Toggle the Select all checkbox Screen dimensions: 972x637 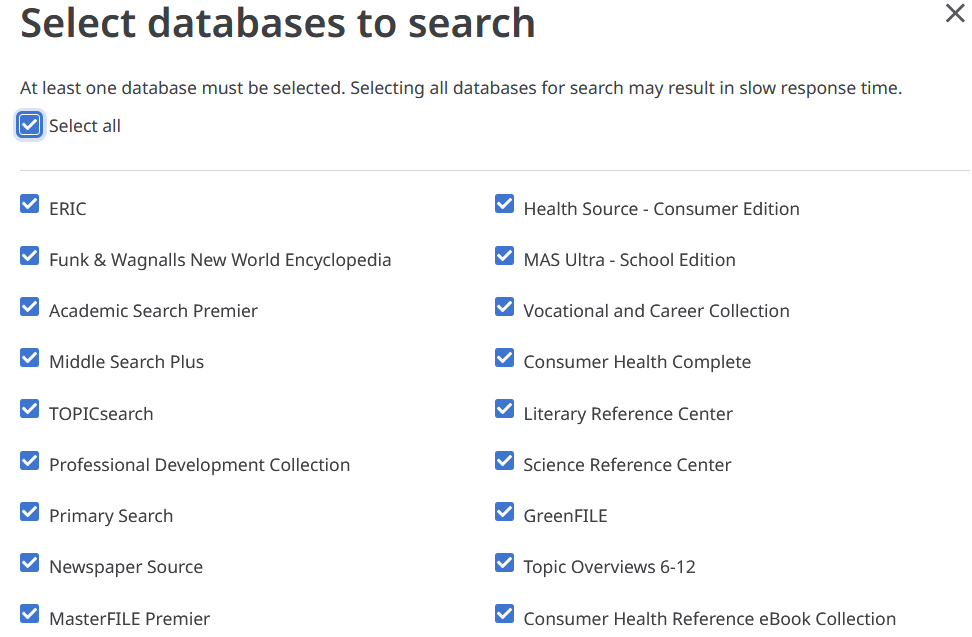point(29,125)
